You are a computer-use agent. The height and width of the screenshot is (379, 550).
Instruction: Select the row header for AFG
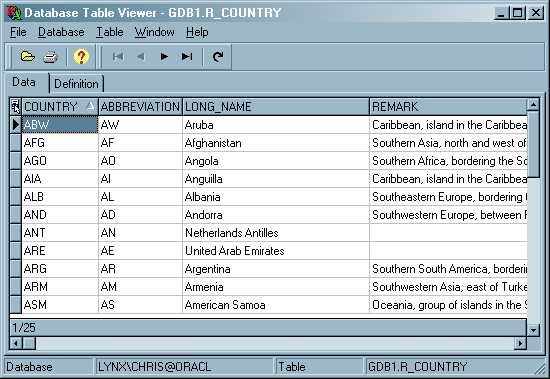pyautogui.click(x=15, y=143)
